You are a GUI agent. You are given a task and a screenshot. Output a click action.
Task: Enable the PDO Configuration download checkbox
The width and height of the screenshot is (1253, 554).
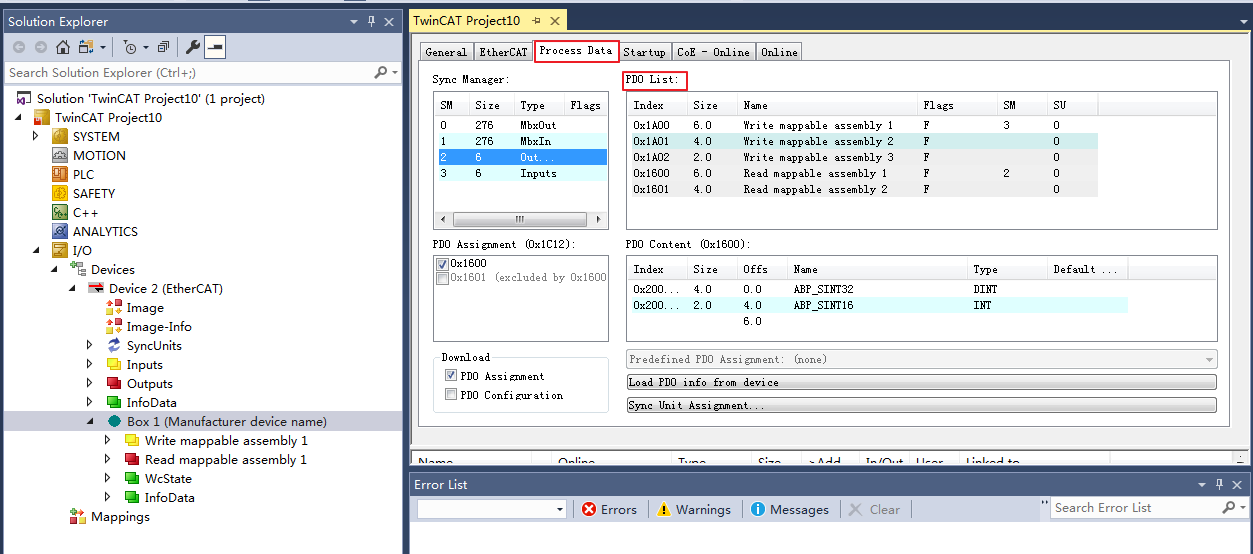coord(451,395)
